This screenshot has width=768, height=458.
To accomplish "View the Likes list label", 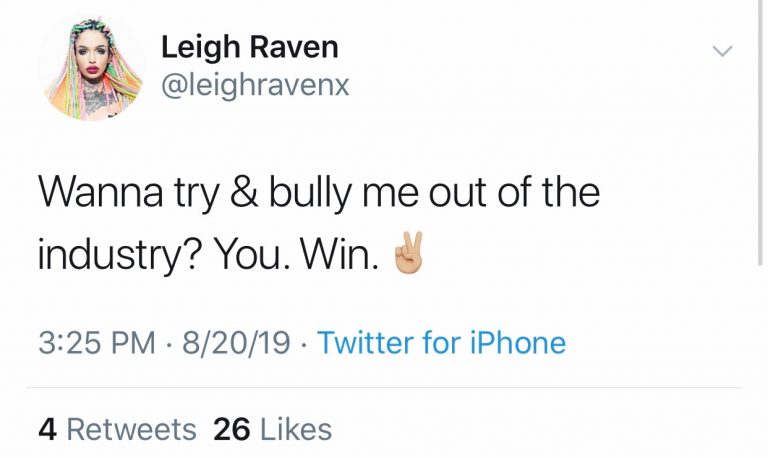I will point(295,430).
